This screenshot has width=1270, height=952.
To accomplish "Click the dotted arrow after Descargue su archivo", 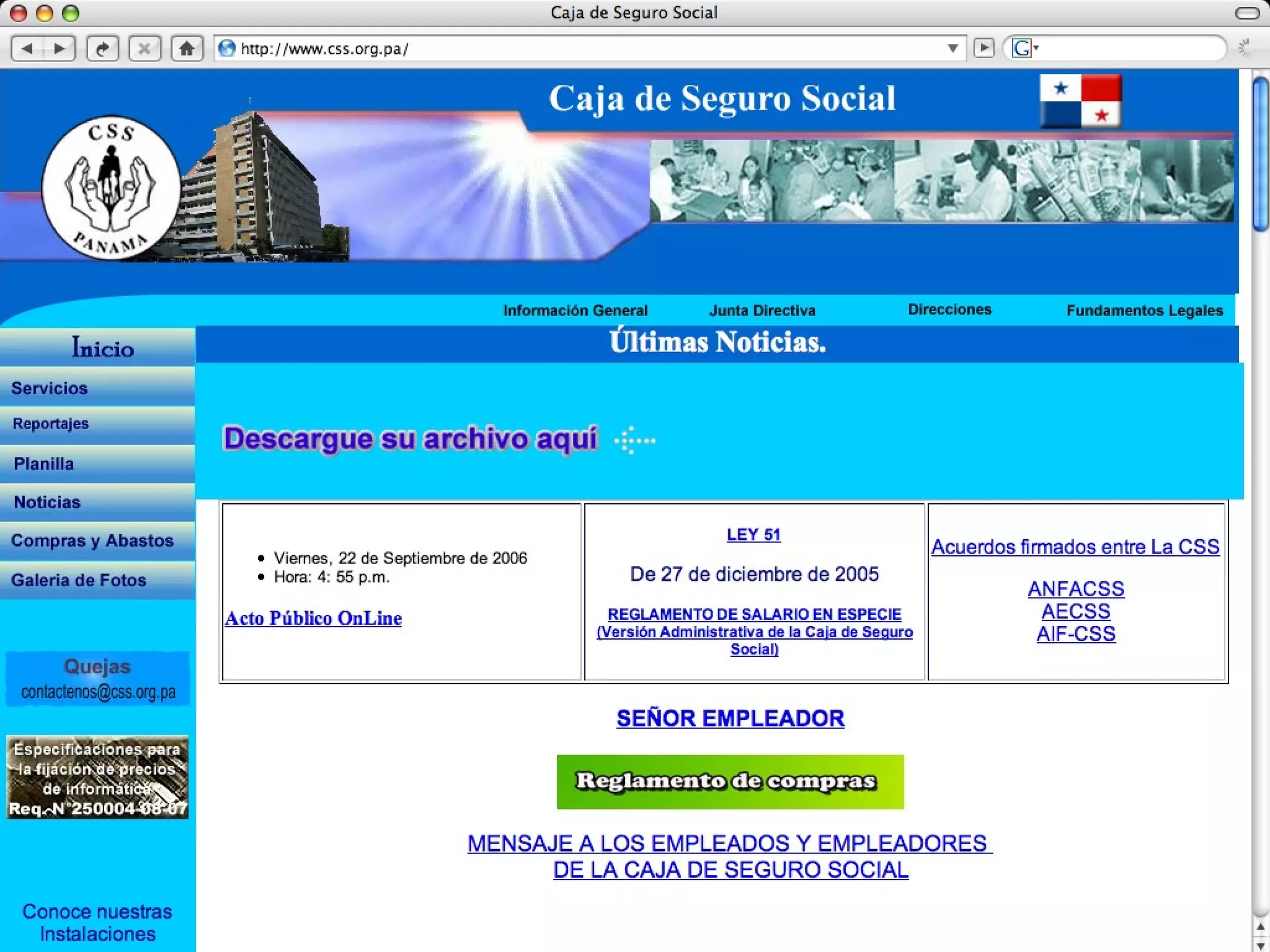I will coord(635,440).
